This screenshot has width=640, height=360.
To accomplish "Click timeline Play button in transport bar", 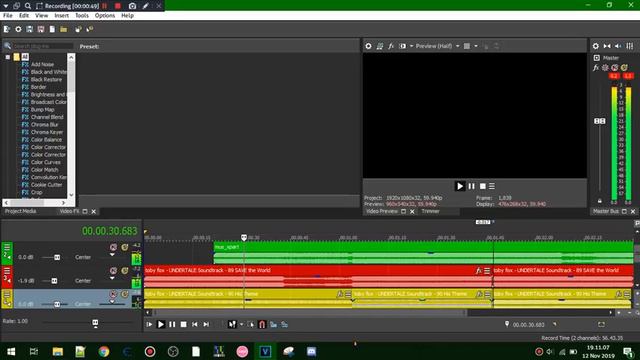I will click(161, 324).
